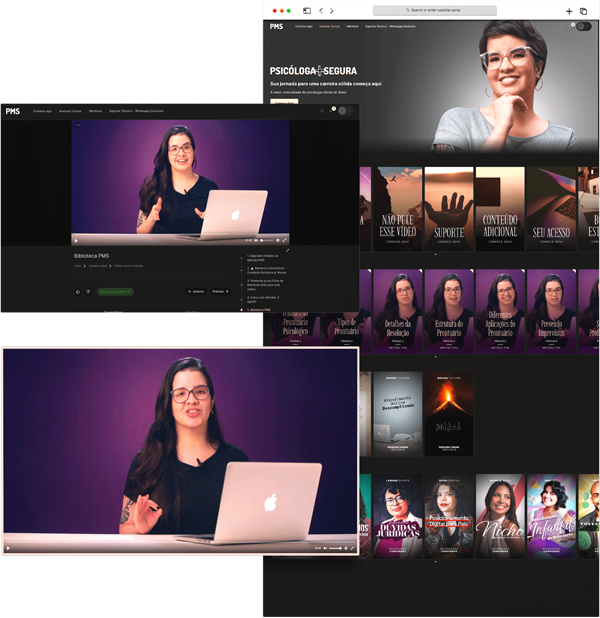Open the 'Magma' volcano course card
This screenshot has height=618, width=600.
coord(449,414)
